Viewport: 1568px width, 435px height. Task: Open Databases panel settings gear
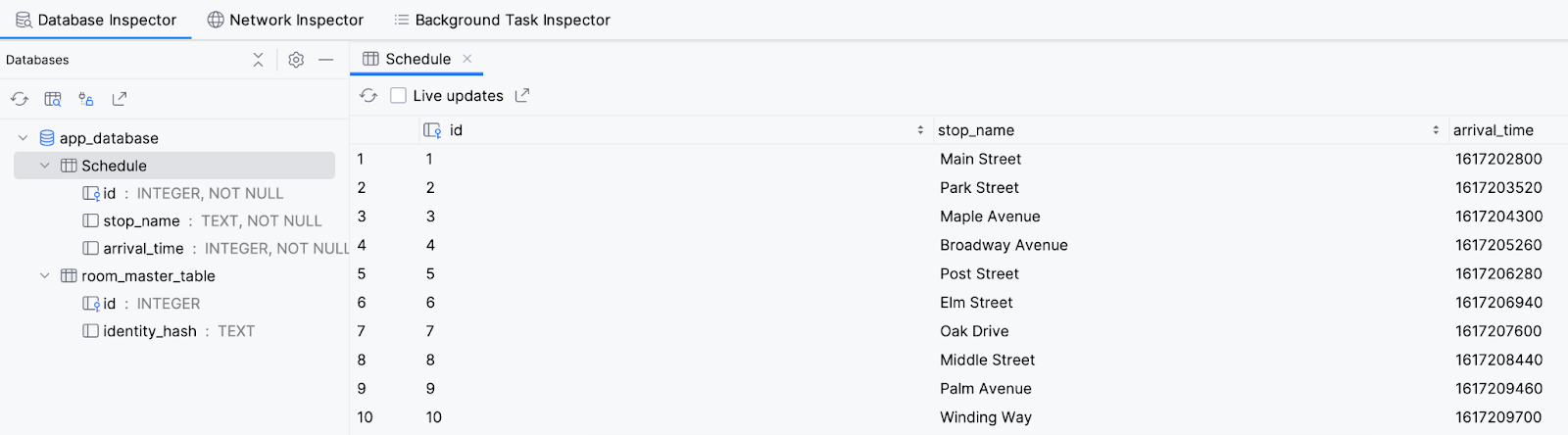click(296, 60)
